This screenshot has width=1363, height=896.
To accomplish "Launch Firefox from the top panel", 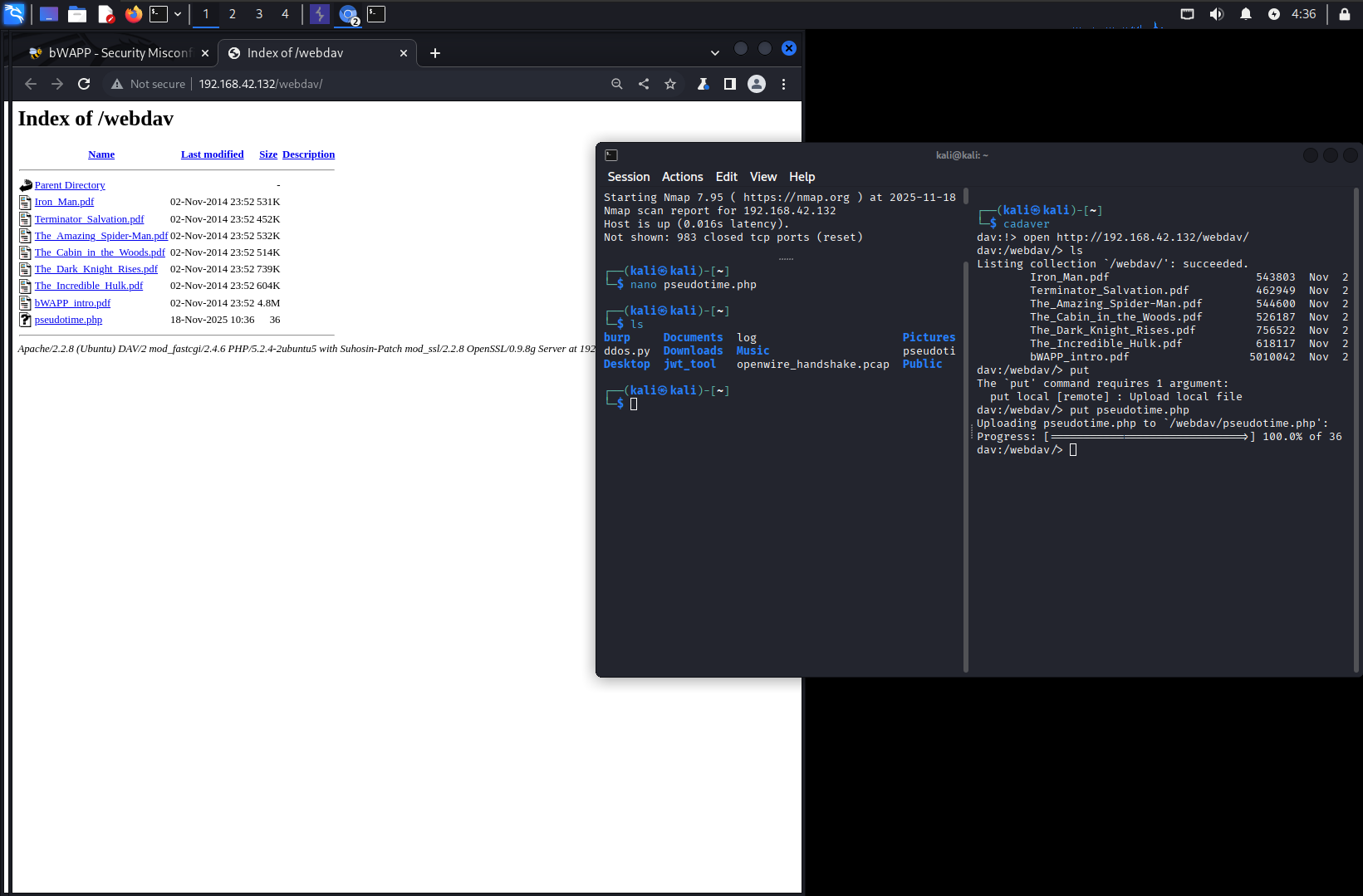I will (x=134, y=14).
